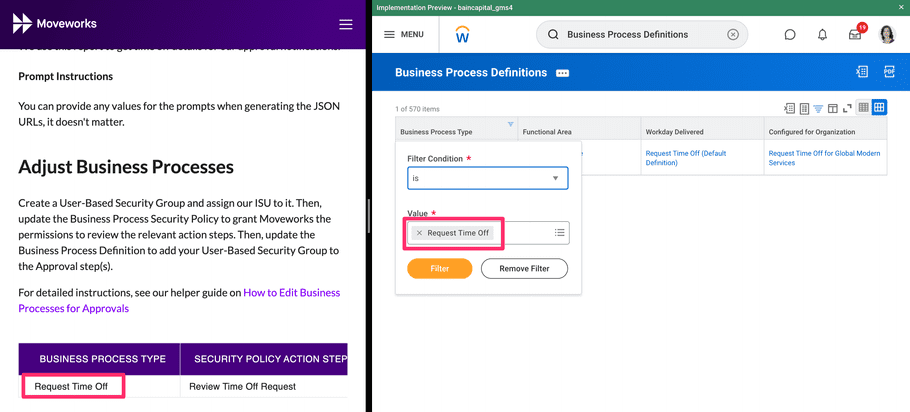
Task: Click the '1 of 570 items' count text
Action: [417, 109]
